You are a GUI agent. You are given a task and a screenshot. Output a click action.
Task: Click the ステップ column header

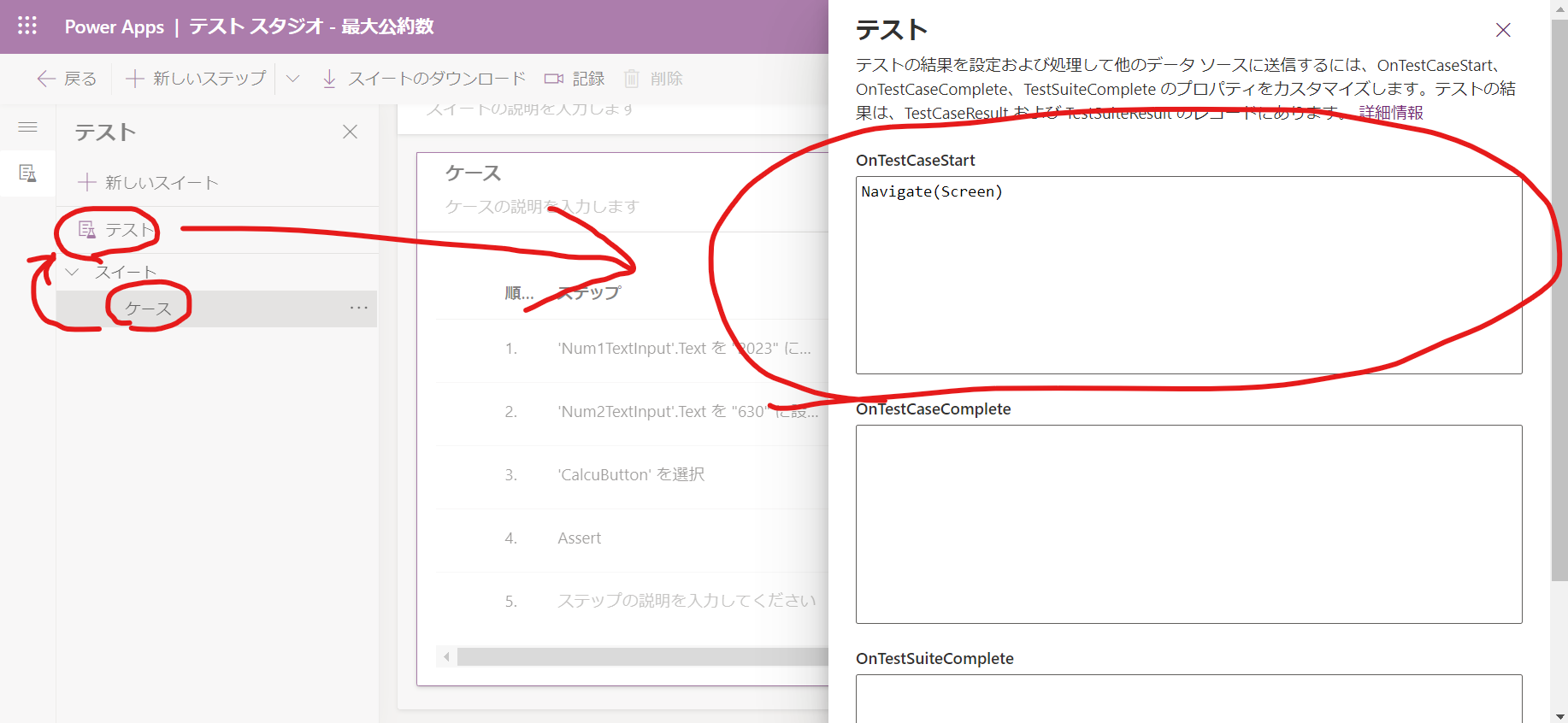589,293
